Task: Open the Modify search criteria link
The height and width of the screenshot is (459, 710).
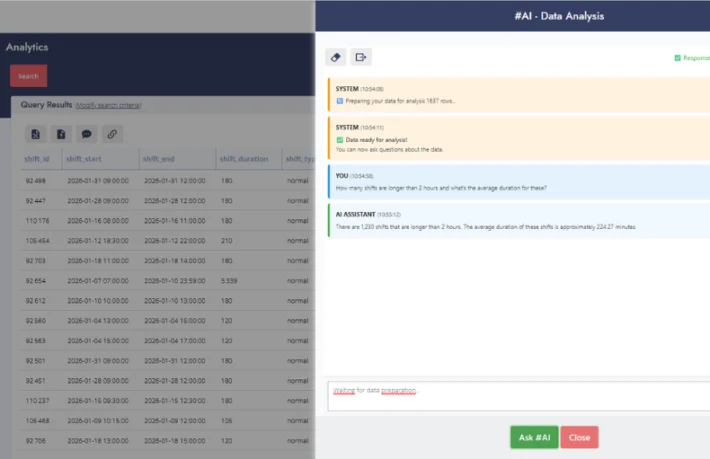Action: [108, 105]
